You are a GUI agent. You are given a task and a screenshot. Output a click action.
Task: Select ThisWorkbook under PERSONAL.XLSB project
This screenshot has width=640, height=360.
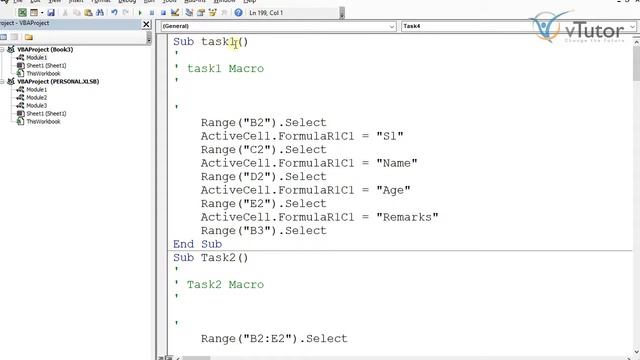click(43, 122)
